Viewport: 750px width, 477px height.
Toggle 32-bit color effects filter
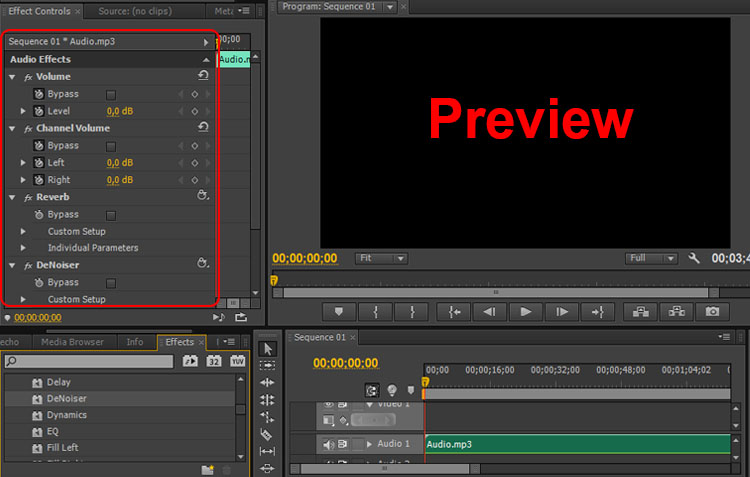(x=214, y=361)
